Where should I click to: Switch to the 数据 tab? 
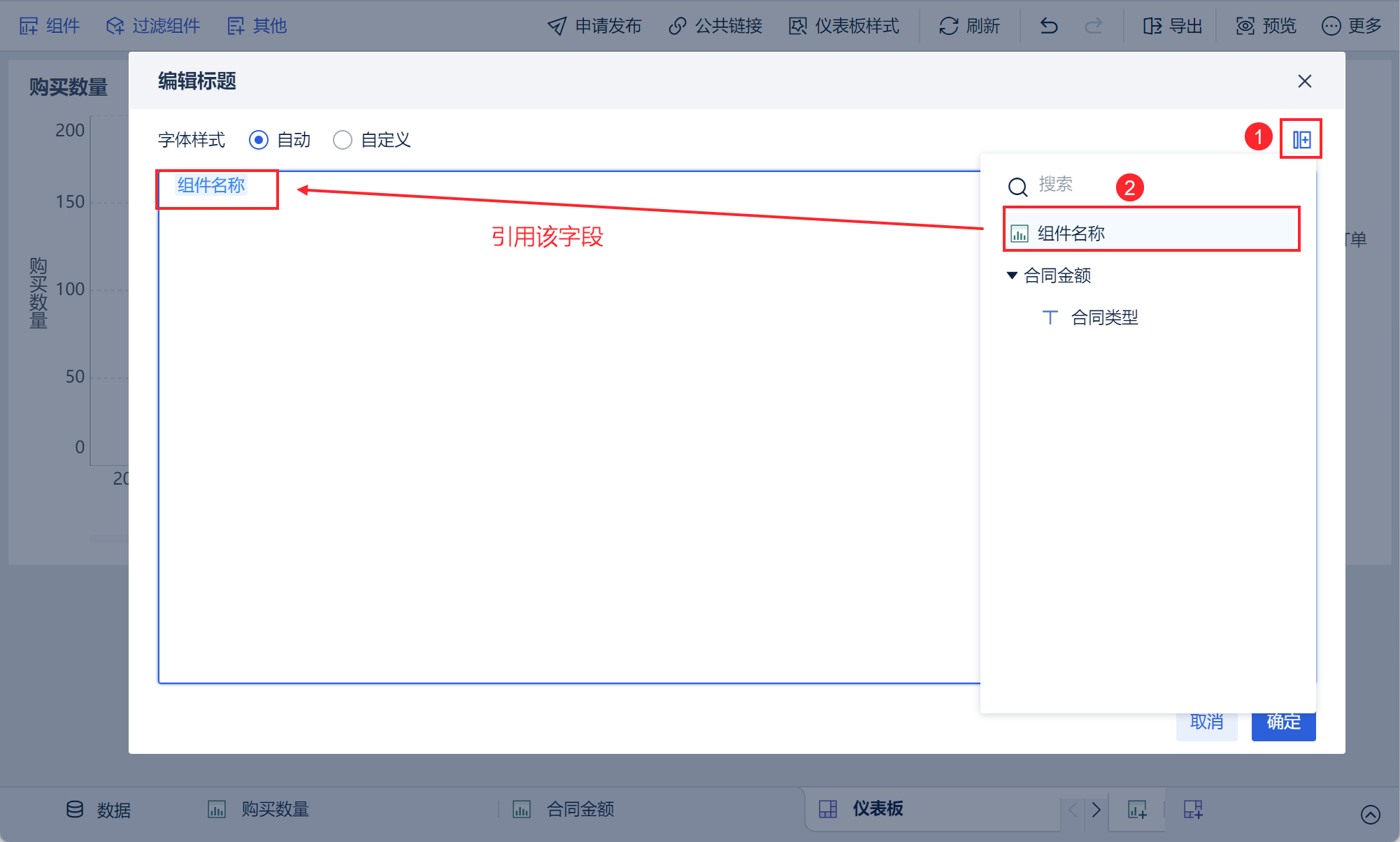tap(99, 810)
